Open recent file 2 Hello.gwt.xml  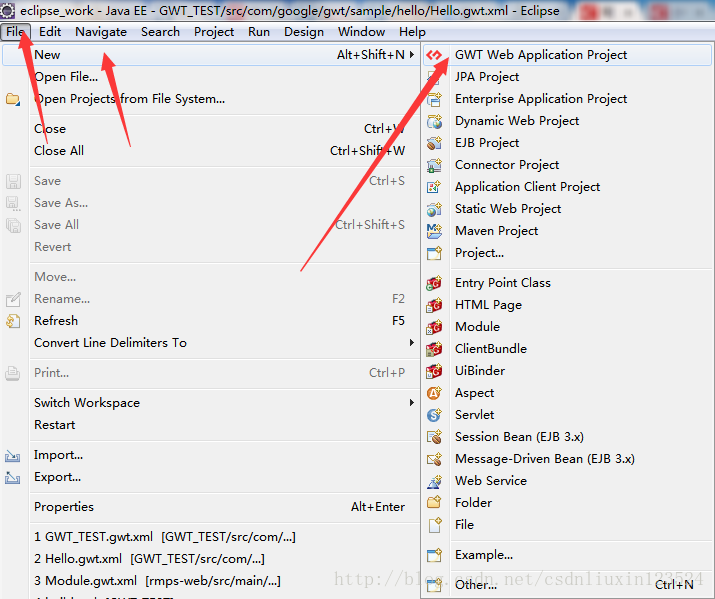click(211, 559)
